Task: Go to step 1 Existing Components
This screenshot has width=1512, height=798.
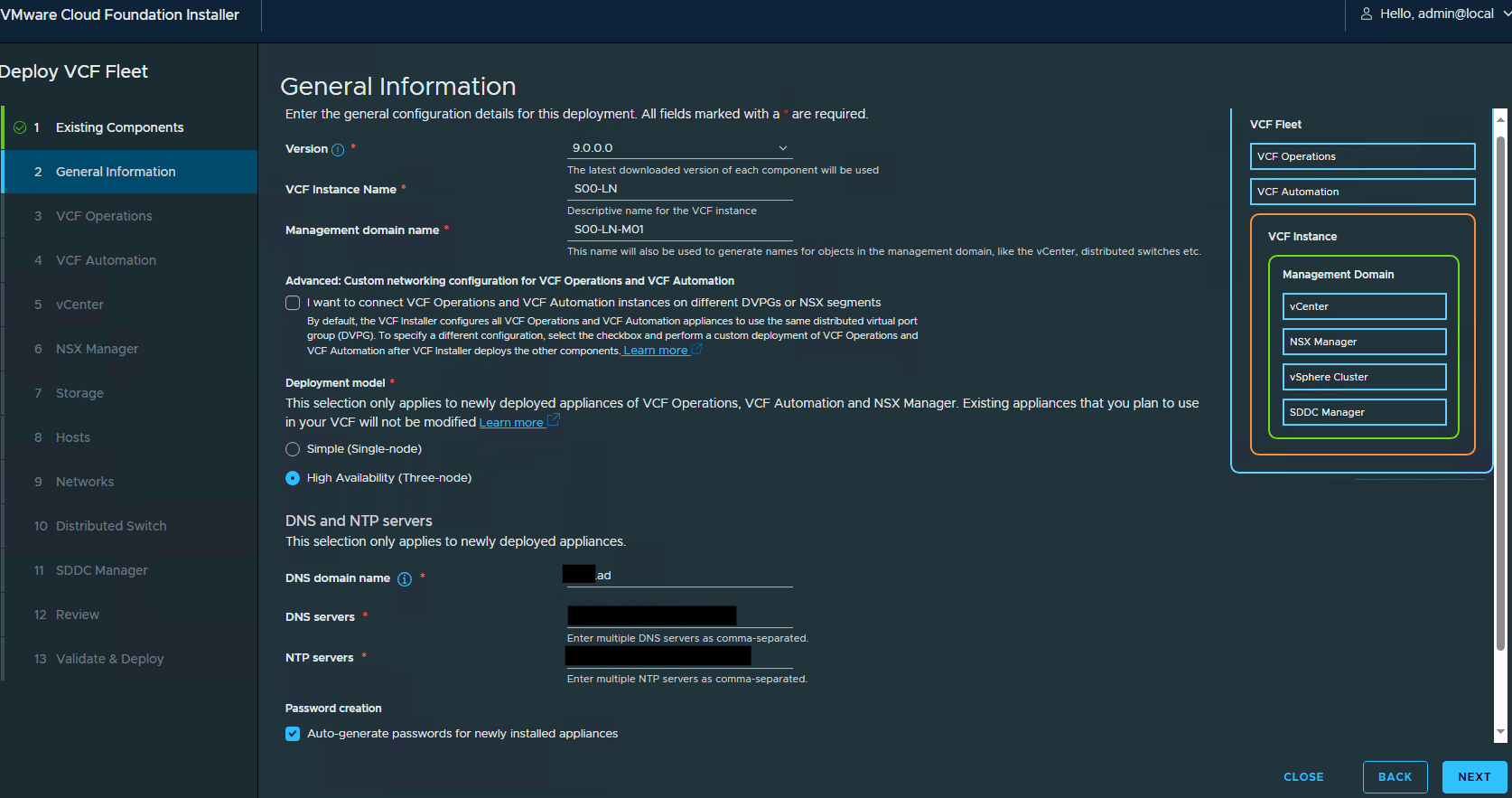Action: (x=129, y=127)
